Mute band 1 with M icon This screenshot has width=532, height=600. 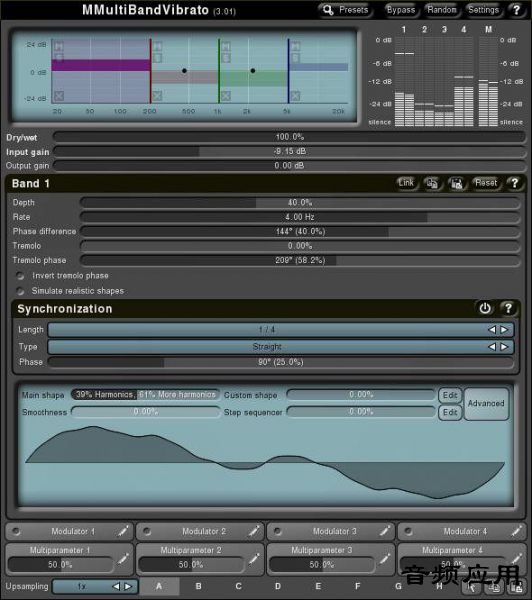tap(59, 46)
